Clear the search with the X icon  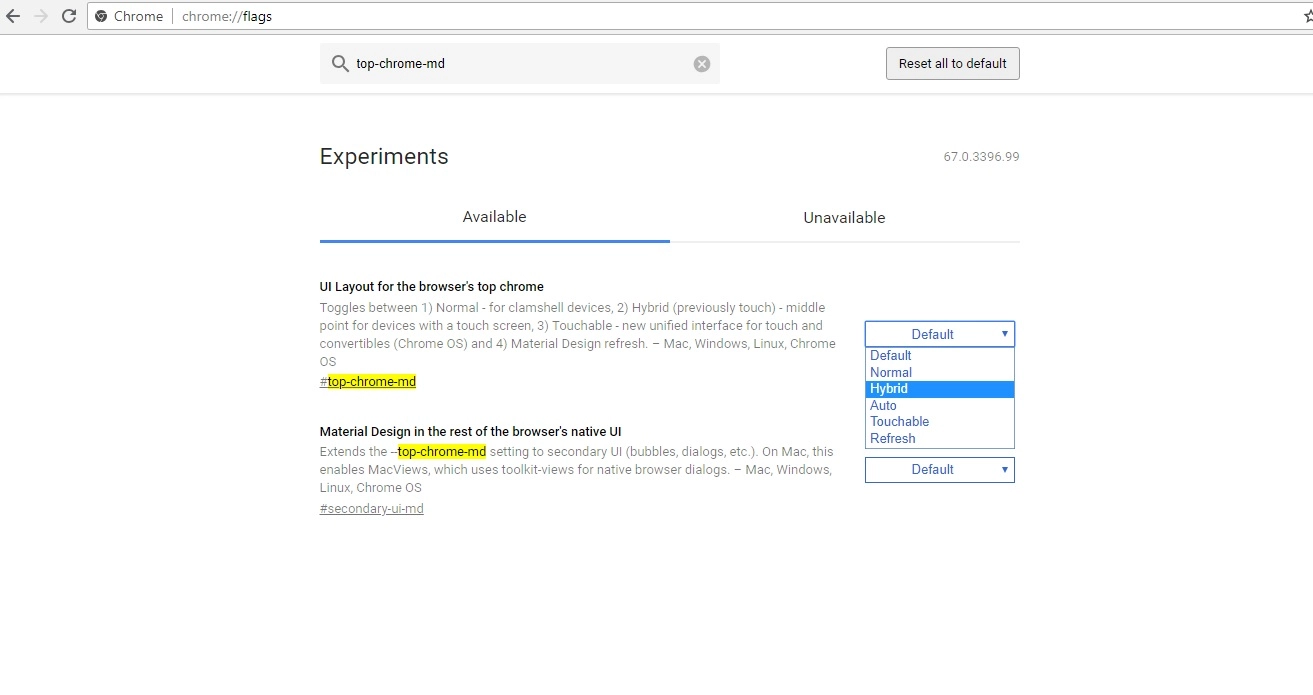[702, 64]
